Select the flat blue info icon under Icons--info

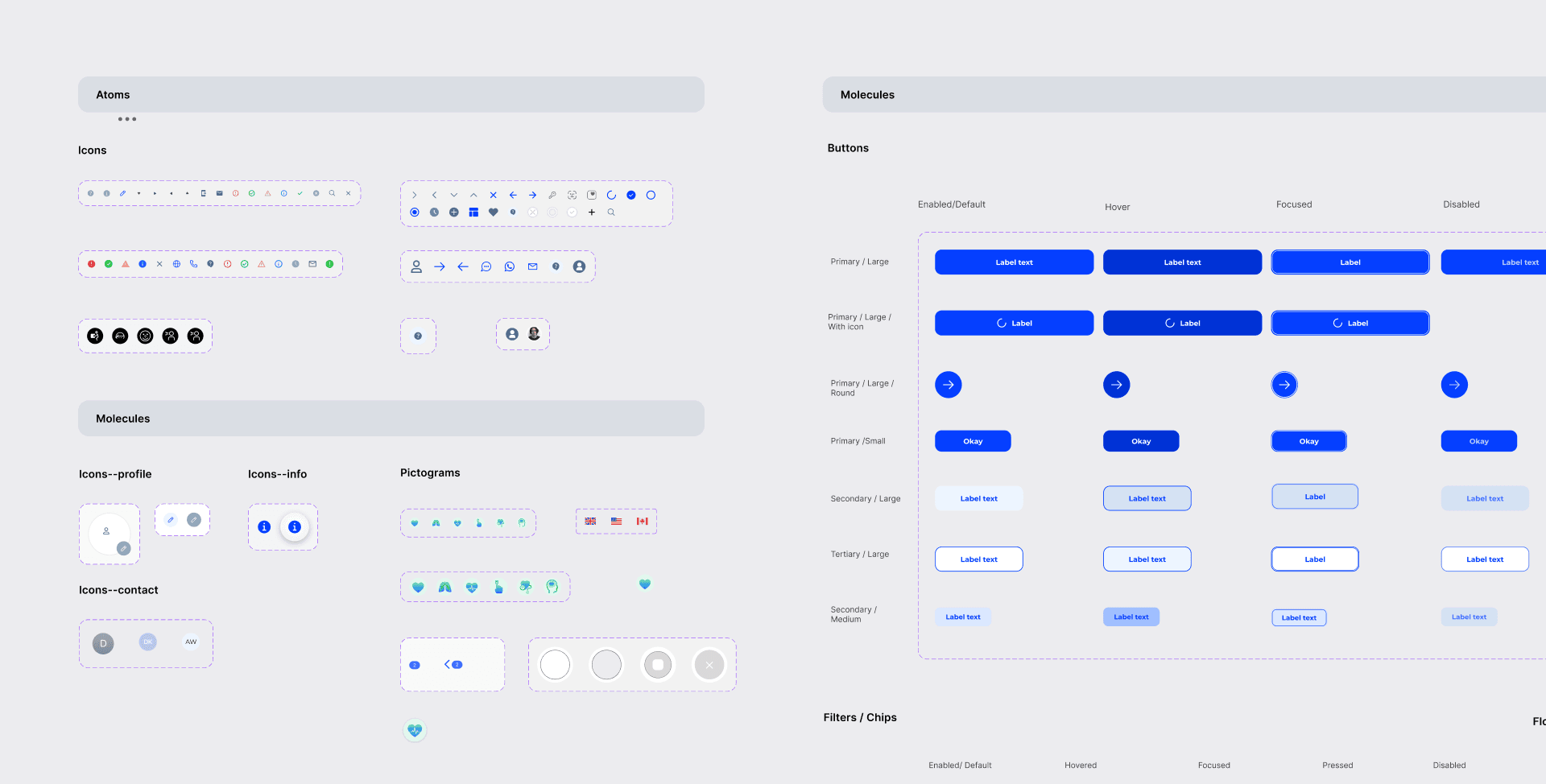click(264, 526)
